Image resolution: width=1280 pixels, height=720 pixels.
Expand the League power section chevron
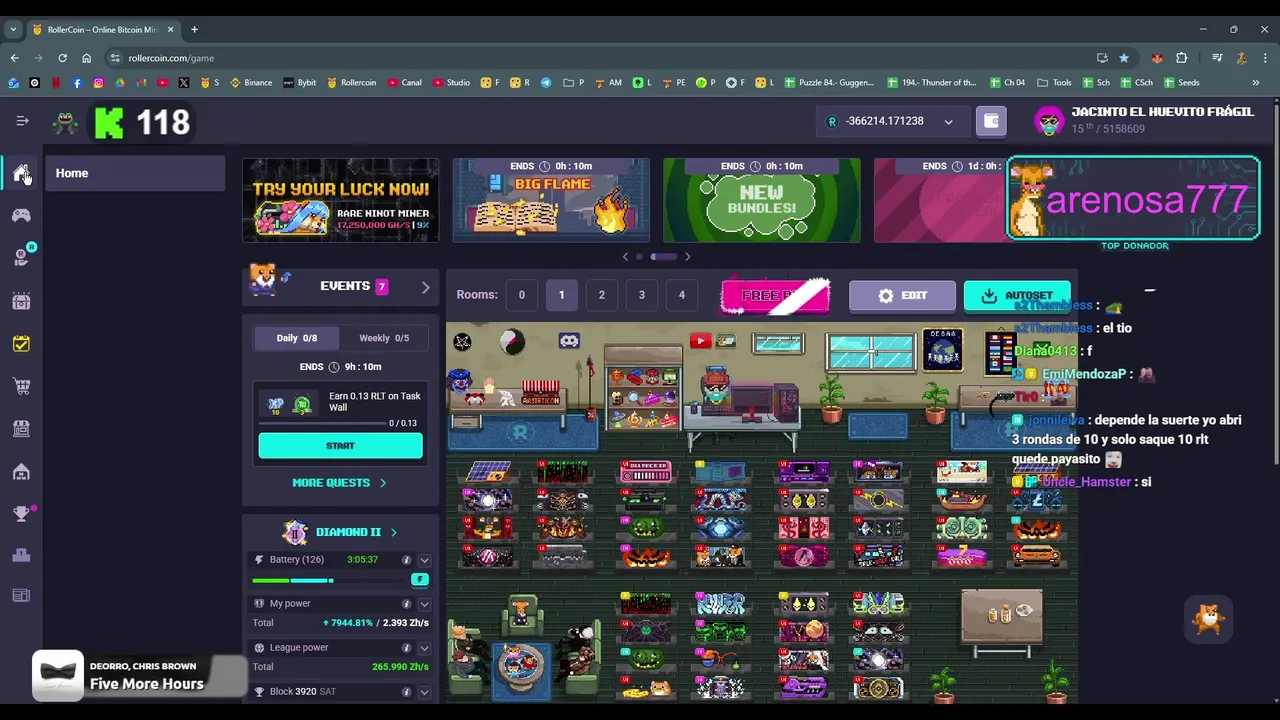click(424, 648)
